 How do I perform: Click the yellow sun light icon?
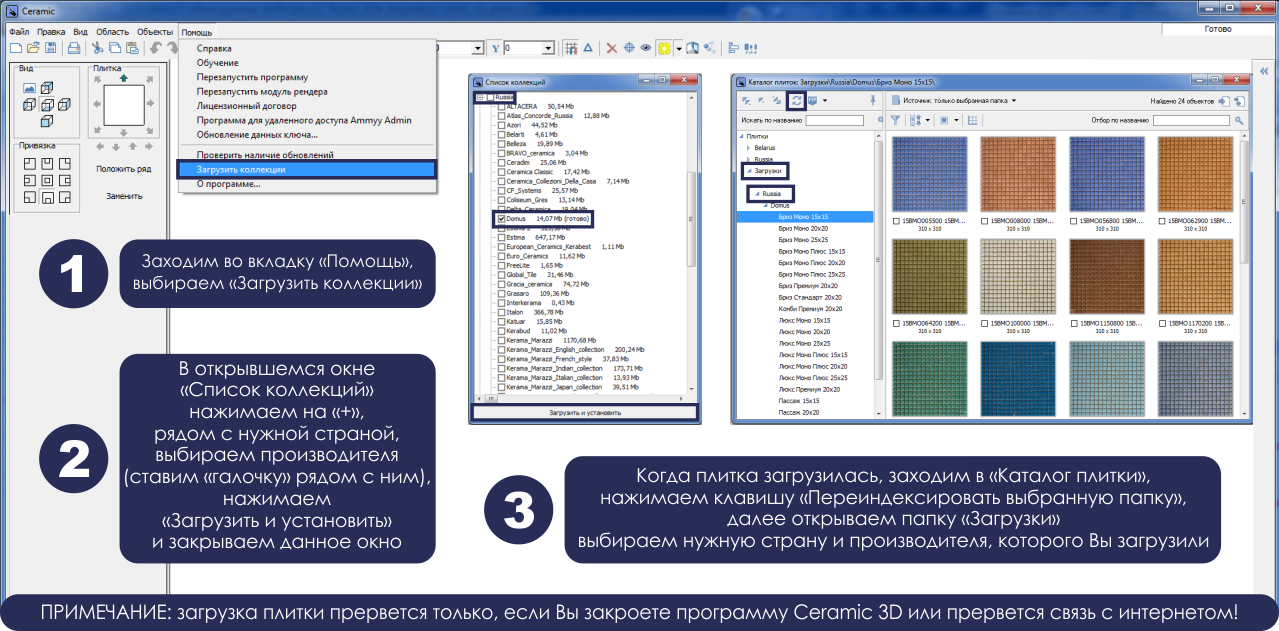point(664,47)
